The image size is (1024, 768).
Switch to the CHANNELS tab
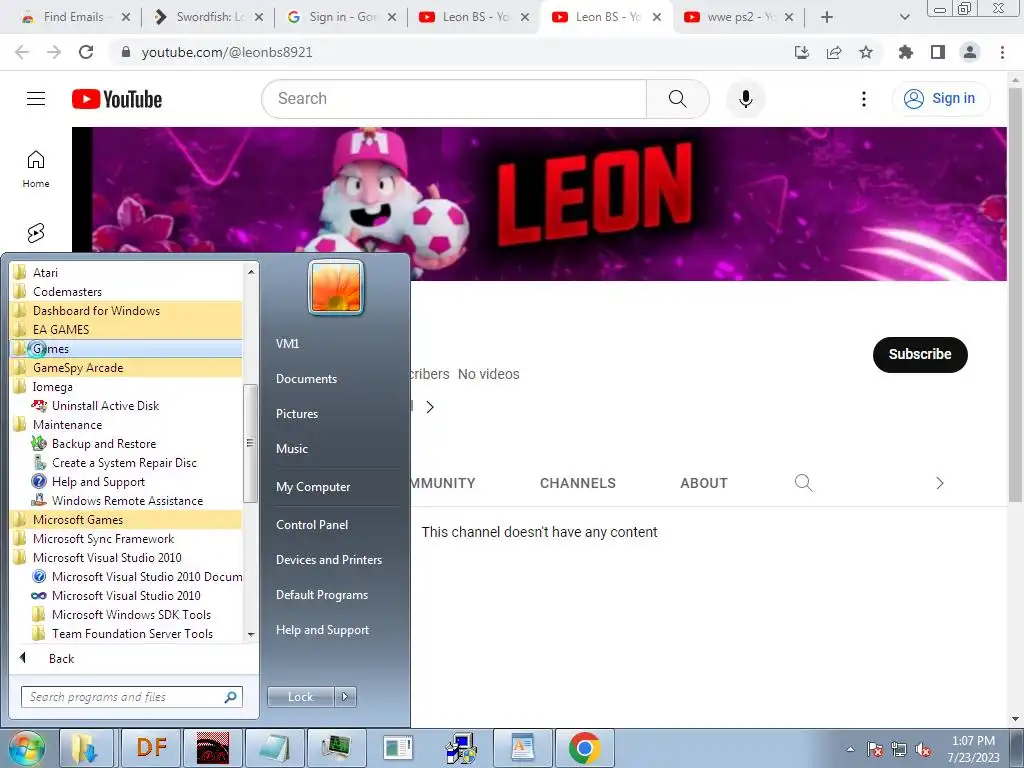(577, 483)
